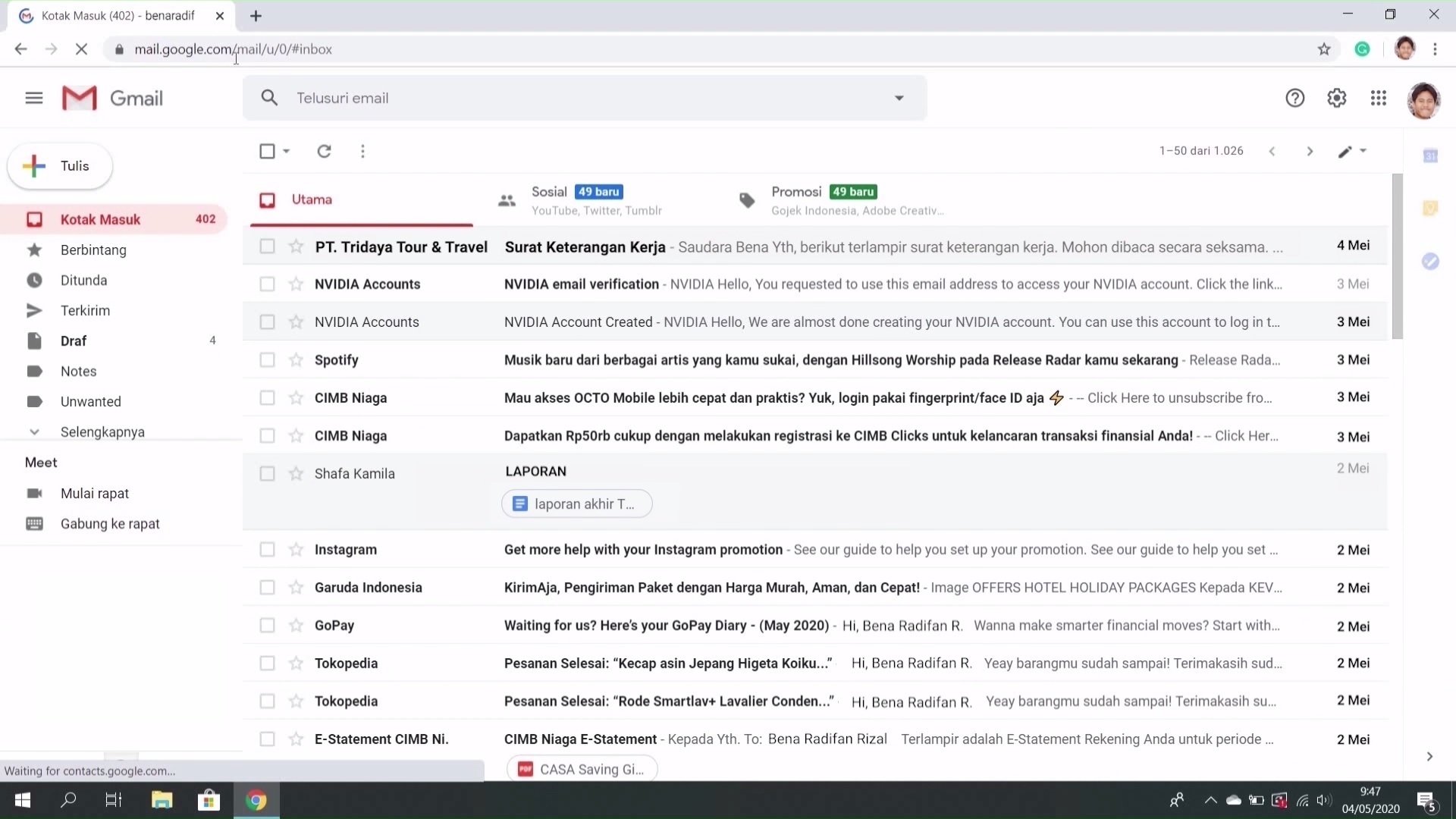Open the Calendar side panel icon
Screen dimensions: 1456x819
[x=1430, y=156]
